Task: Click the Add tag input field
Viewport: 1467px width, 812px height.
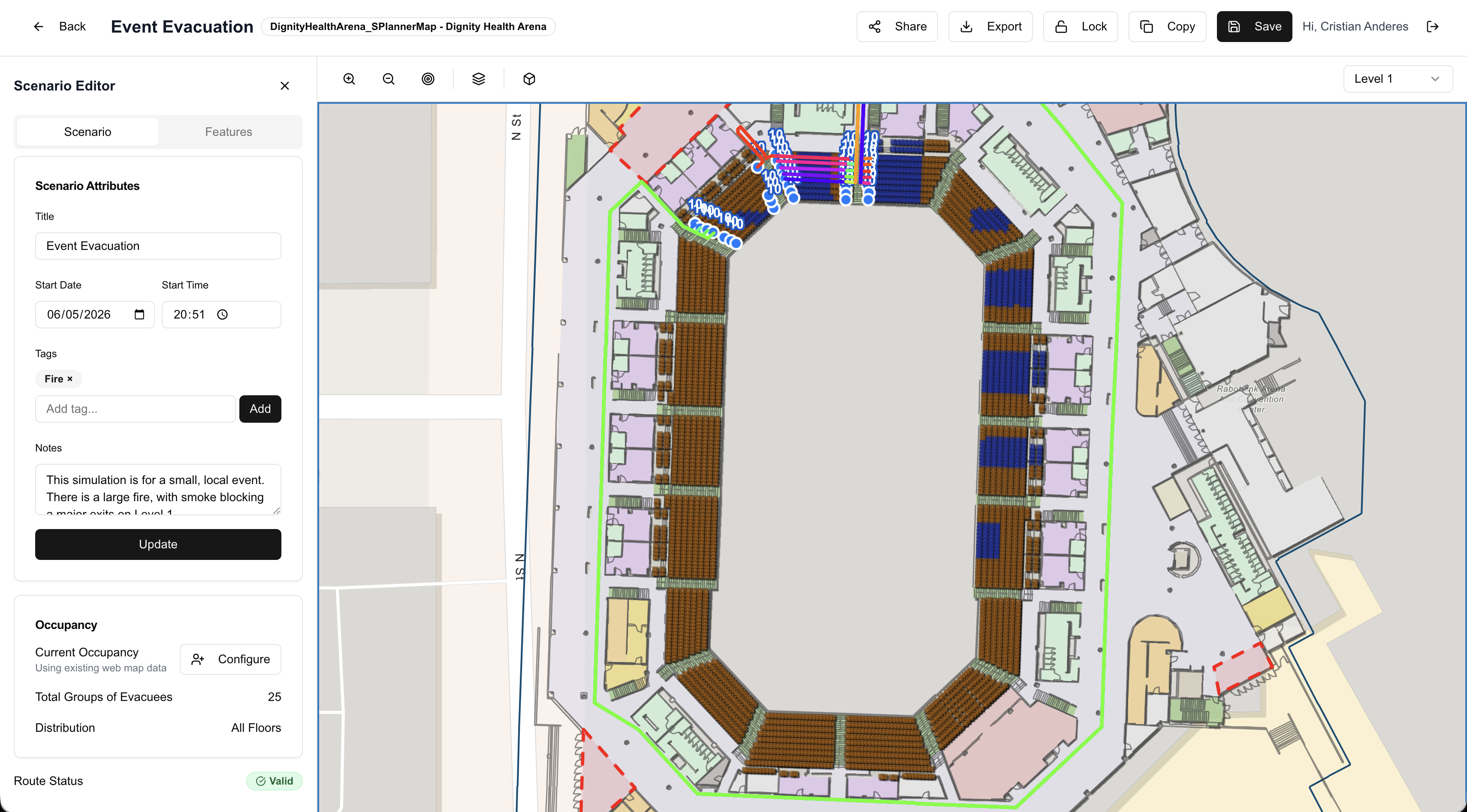Action: tap(135, 409)
